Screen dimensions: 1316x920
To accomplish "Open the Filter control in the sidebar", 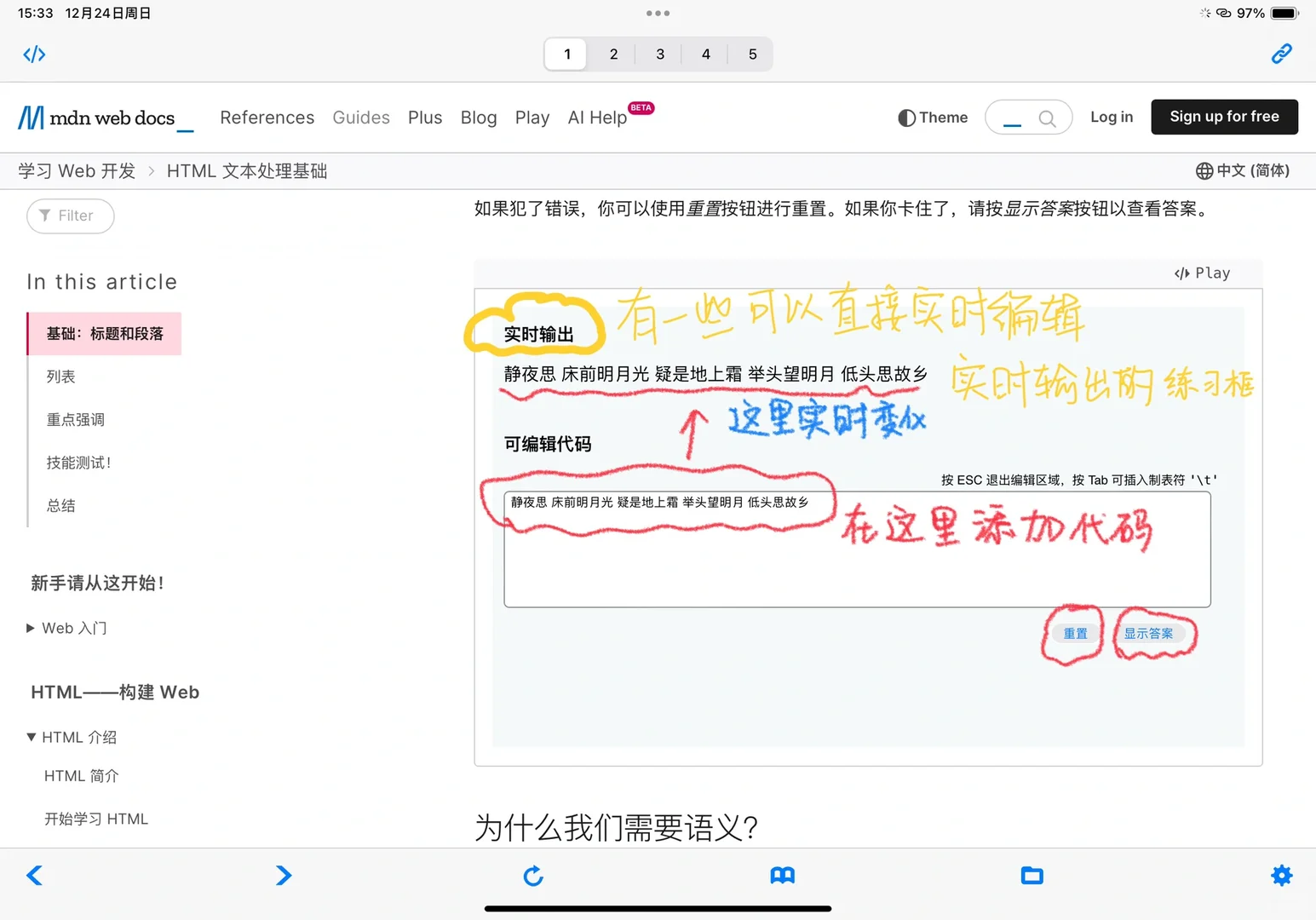I will 70,216.
